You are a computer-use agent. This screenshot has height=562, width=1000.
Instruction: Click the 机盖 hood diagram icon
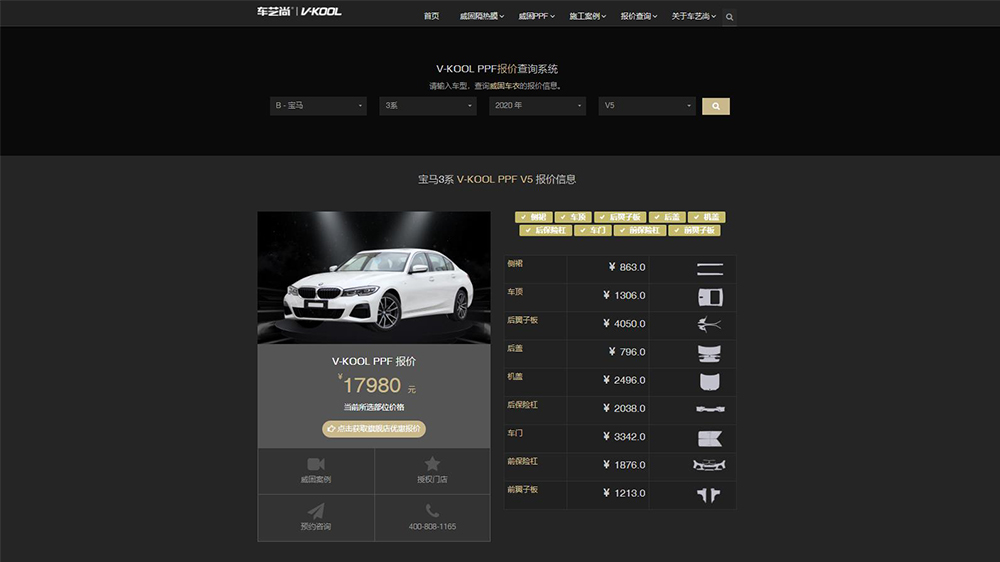[710, 381]
